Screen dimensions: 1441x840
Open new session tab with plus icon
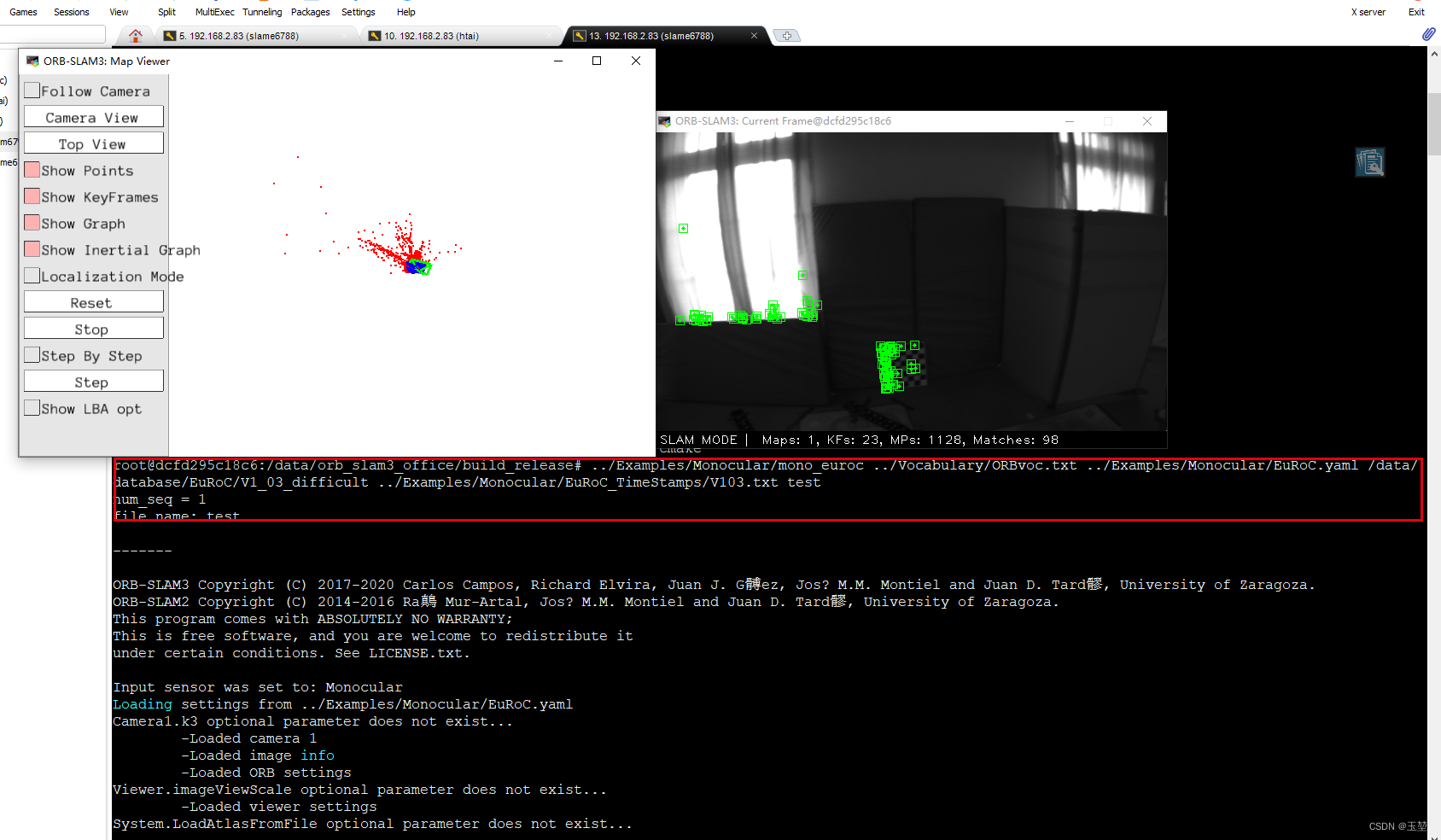(786, 36)
